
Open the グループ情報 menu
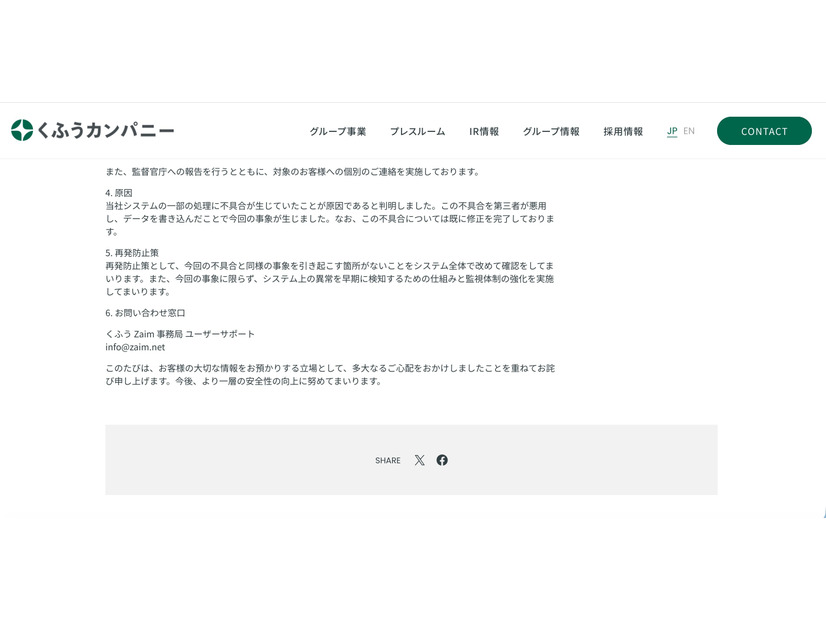point(551,131)
